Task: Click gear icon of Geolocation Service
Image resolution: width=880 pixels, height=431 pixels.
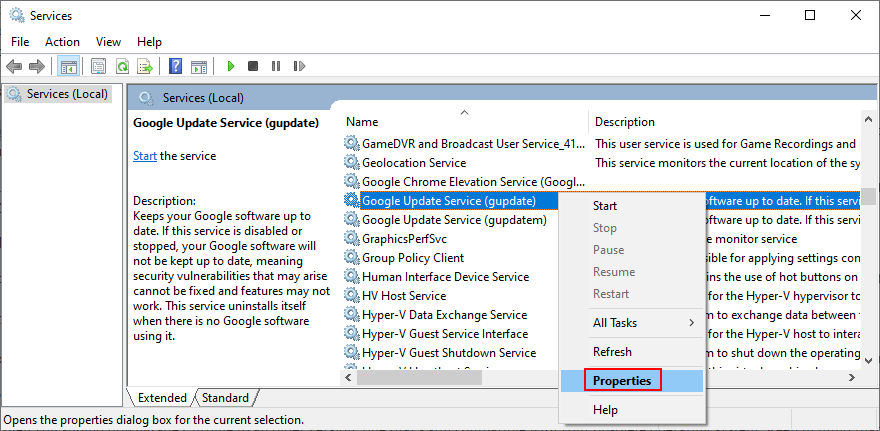Action: (351, 163)
